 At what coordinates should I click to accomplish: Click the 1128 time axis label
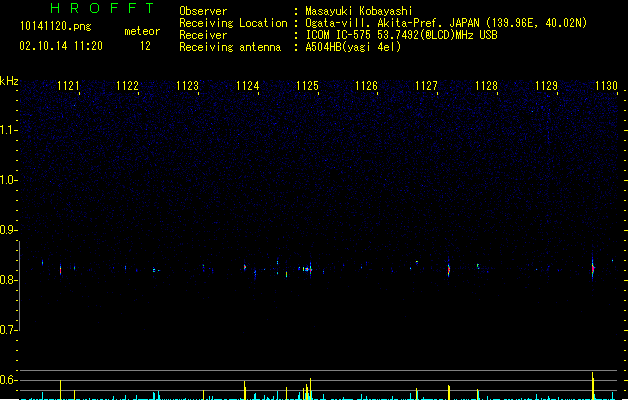coord(486,86)
